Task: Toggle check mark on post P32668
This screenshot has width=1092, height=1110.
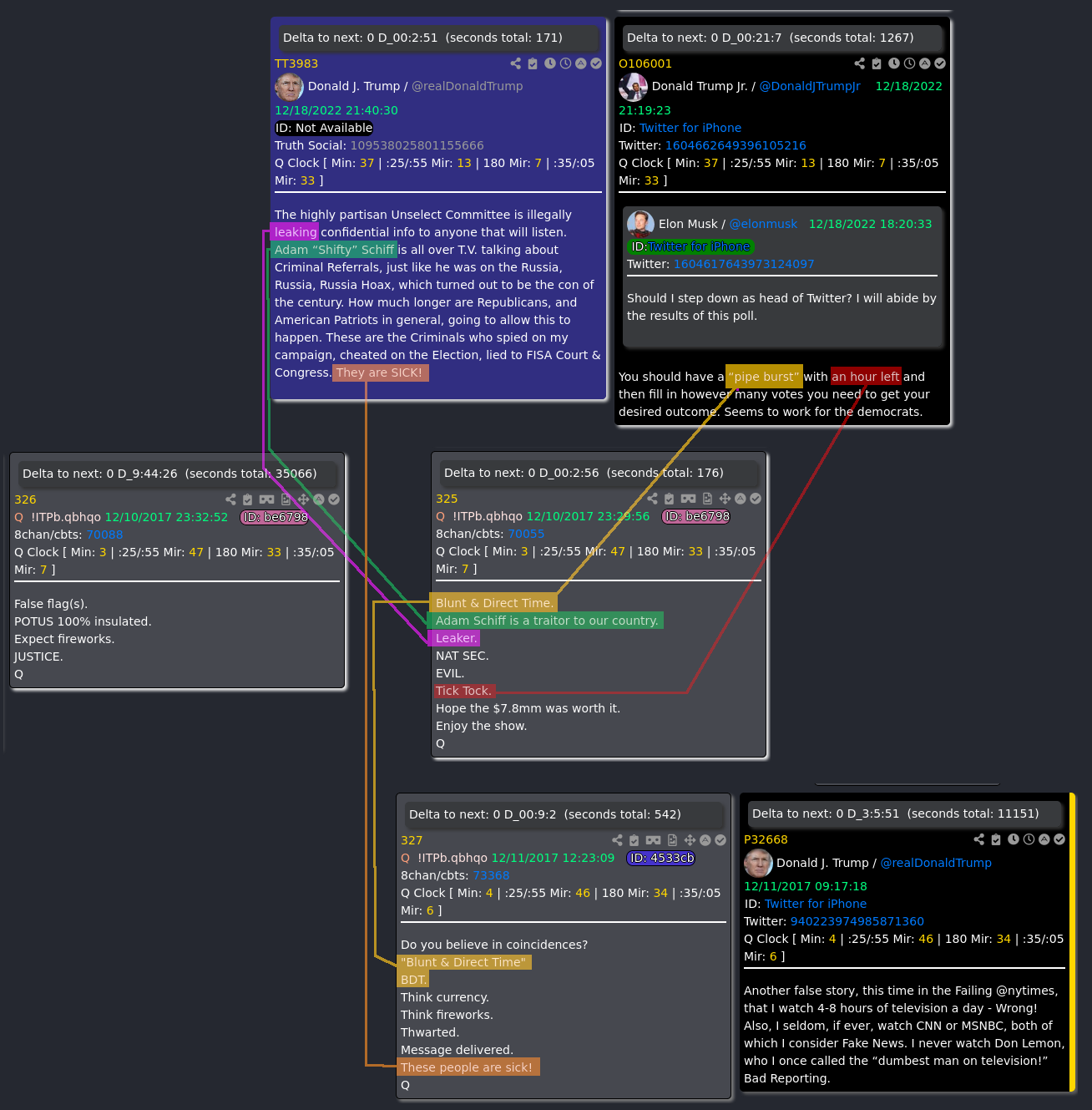Action: tap(1059, 839)
